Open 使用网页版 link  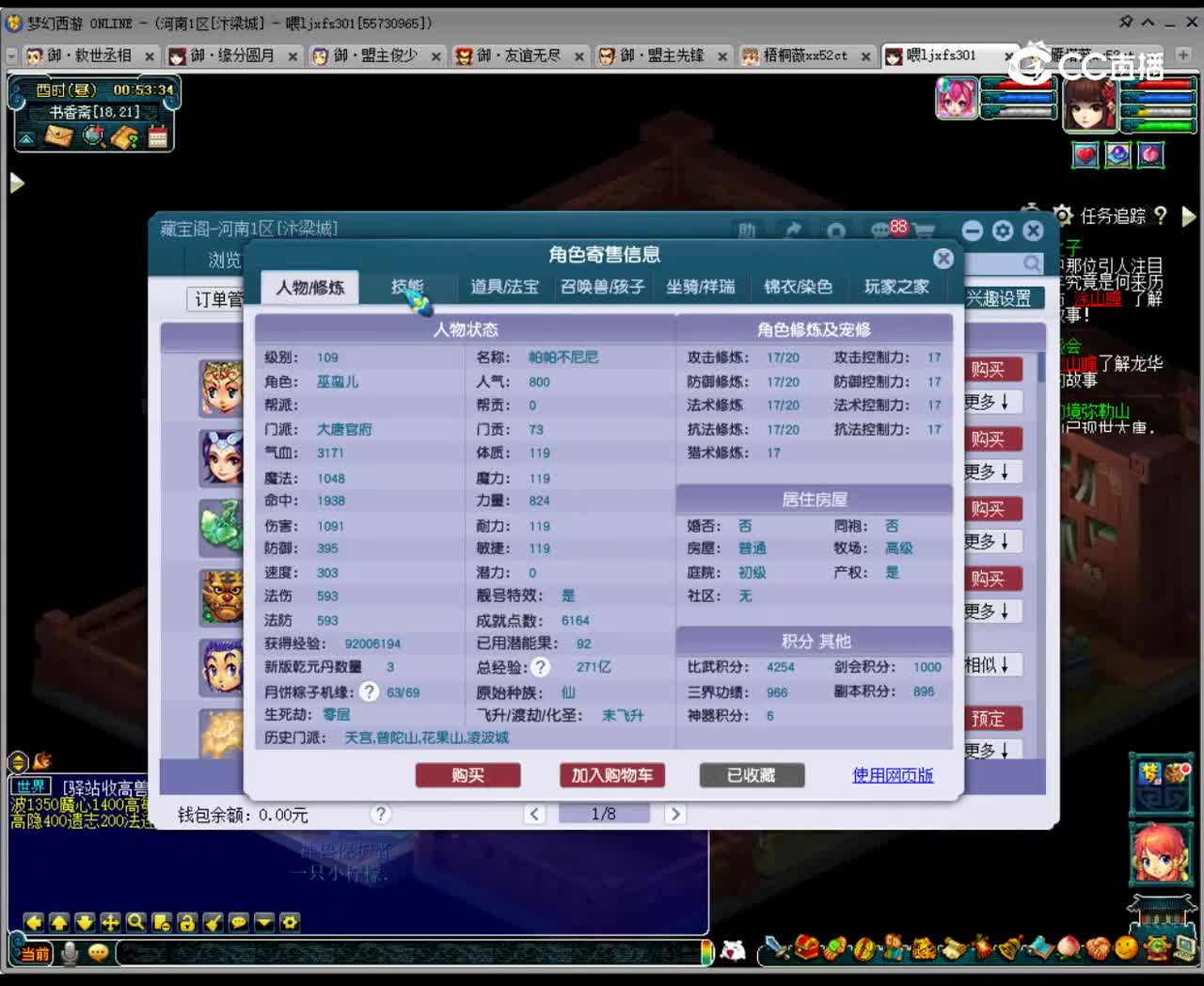click(x=893, y=775)
